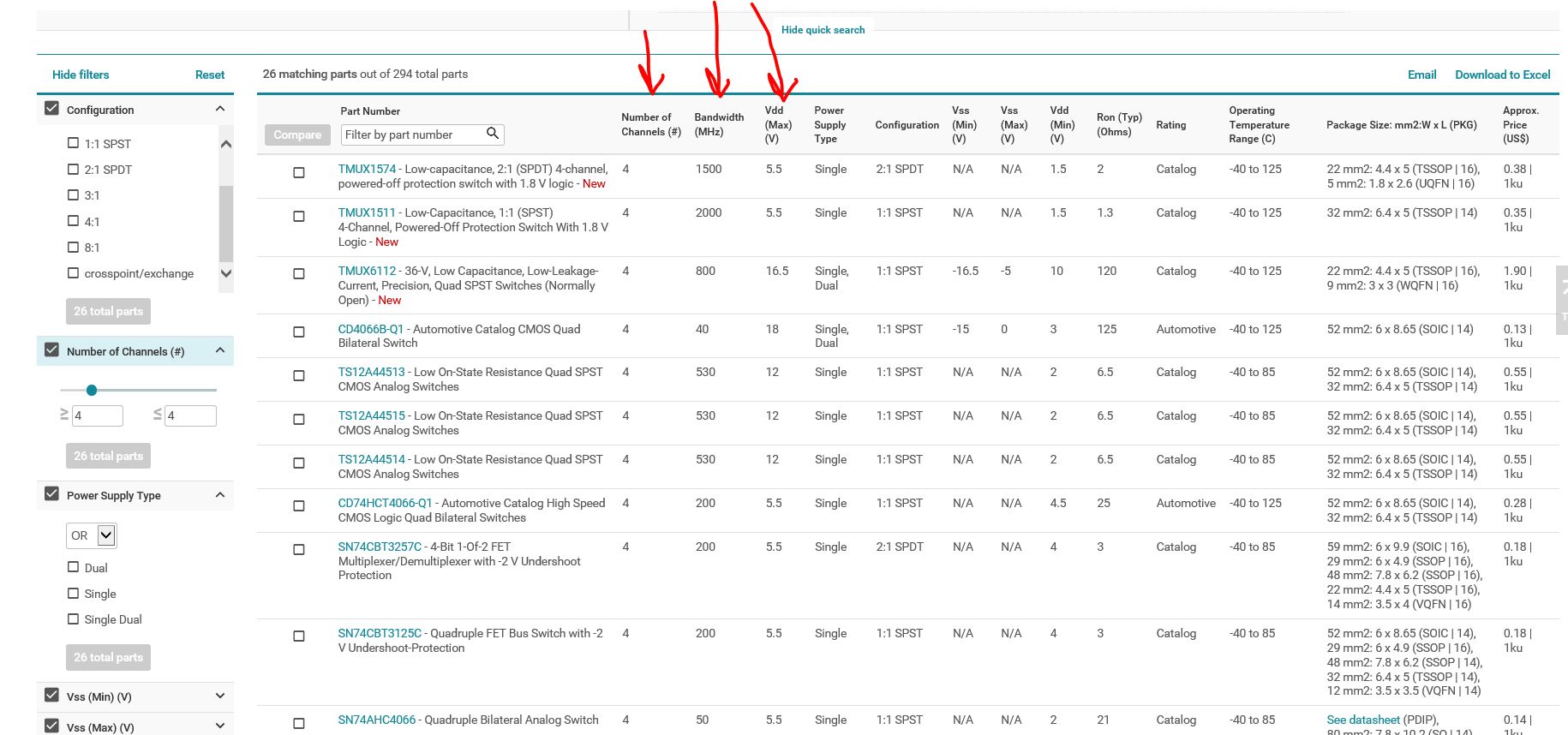Open the TS12A44515 part link

(371, 415)
